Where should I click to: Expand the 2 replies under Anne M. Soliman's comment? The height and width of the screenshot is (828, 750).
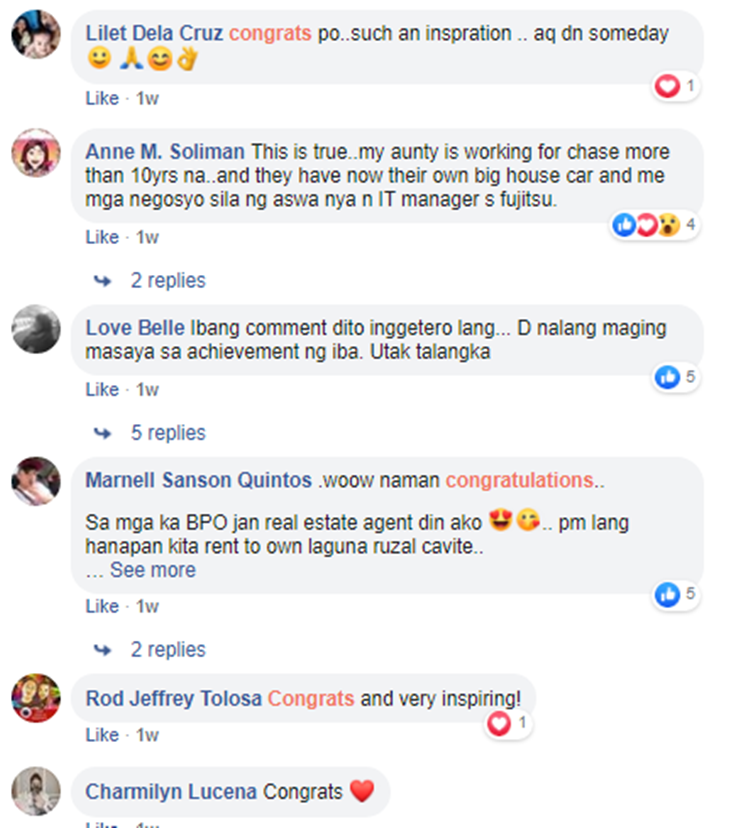click(168, 280)
